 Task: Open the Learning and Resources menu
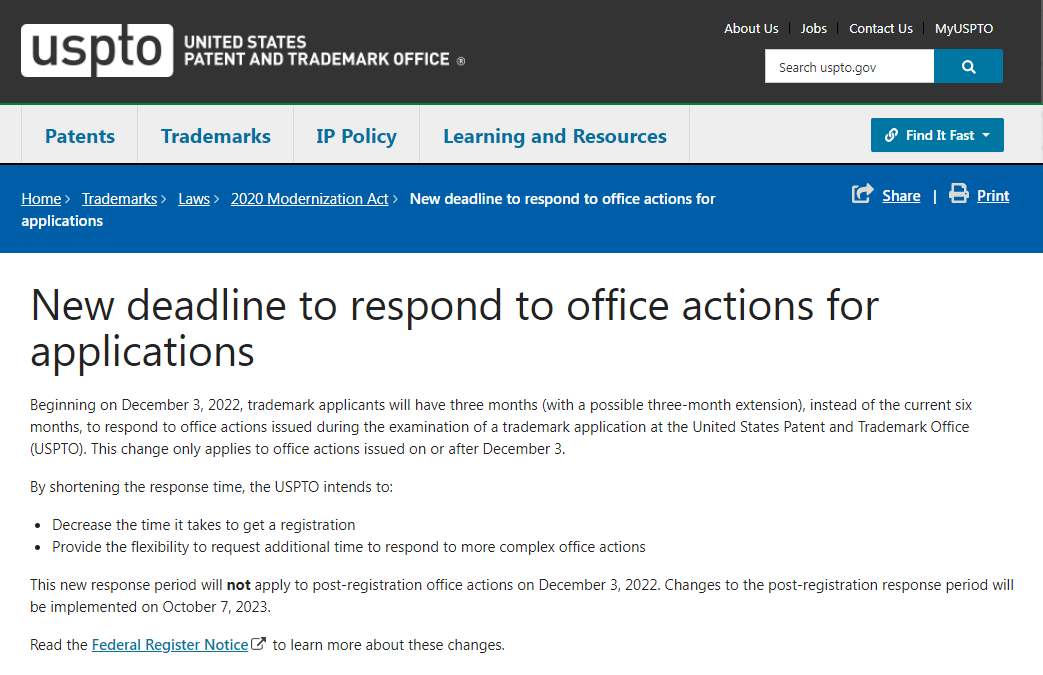click(555, 136)
